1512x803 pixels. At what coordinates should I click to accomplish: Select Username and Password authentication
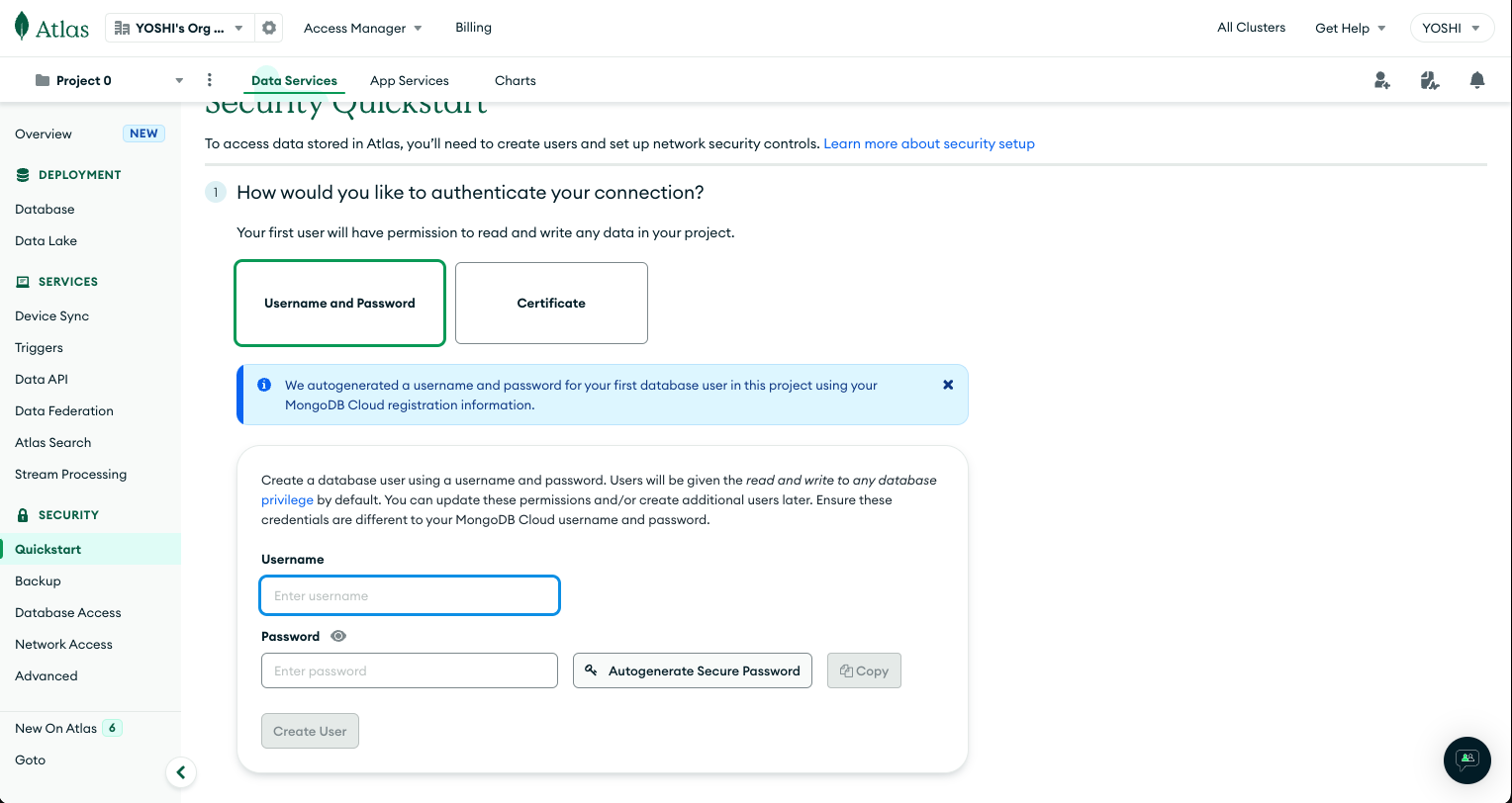pyautogui.click(x=339, y=304)
